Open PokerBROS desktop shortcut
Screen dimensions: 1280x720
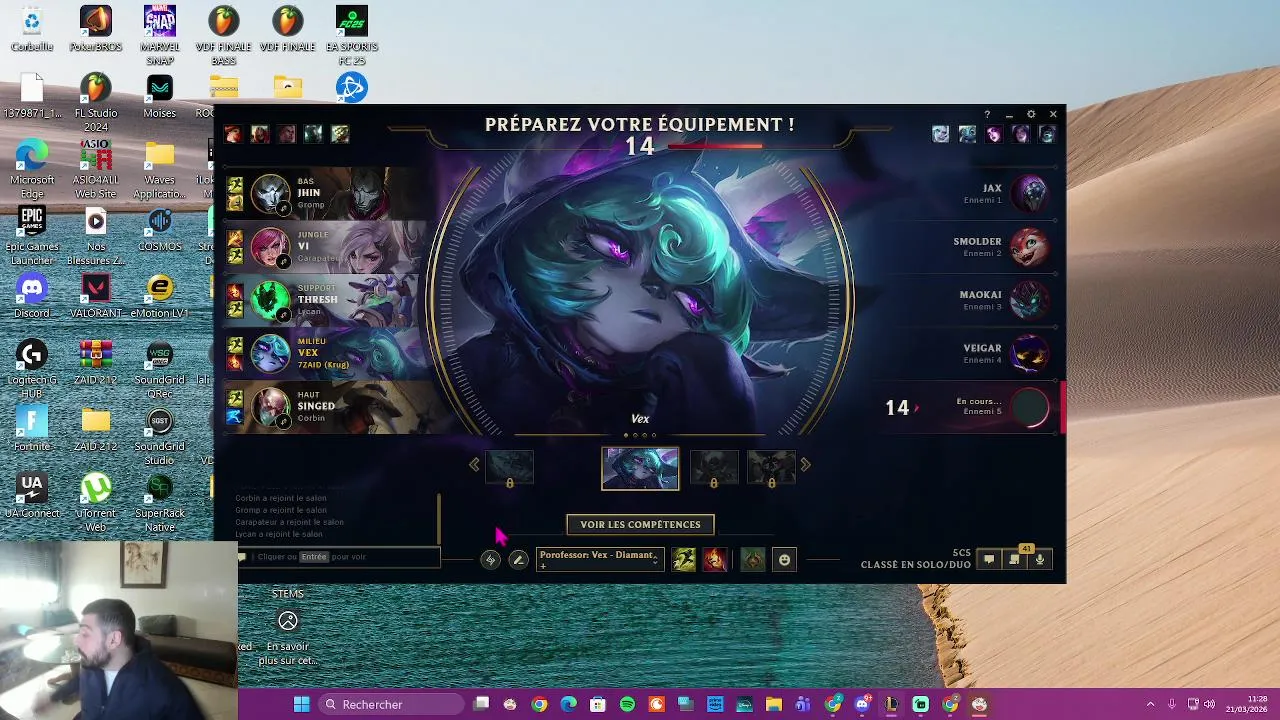pos(96,29)
